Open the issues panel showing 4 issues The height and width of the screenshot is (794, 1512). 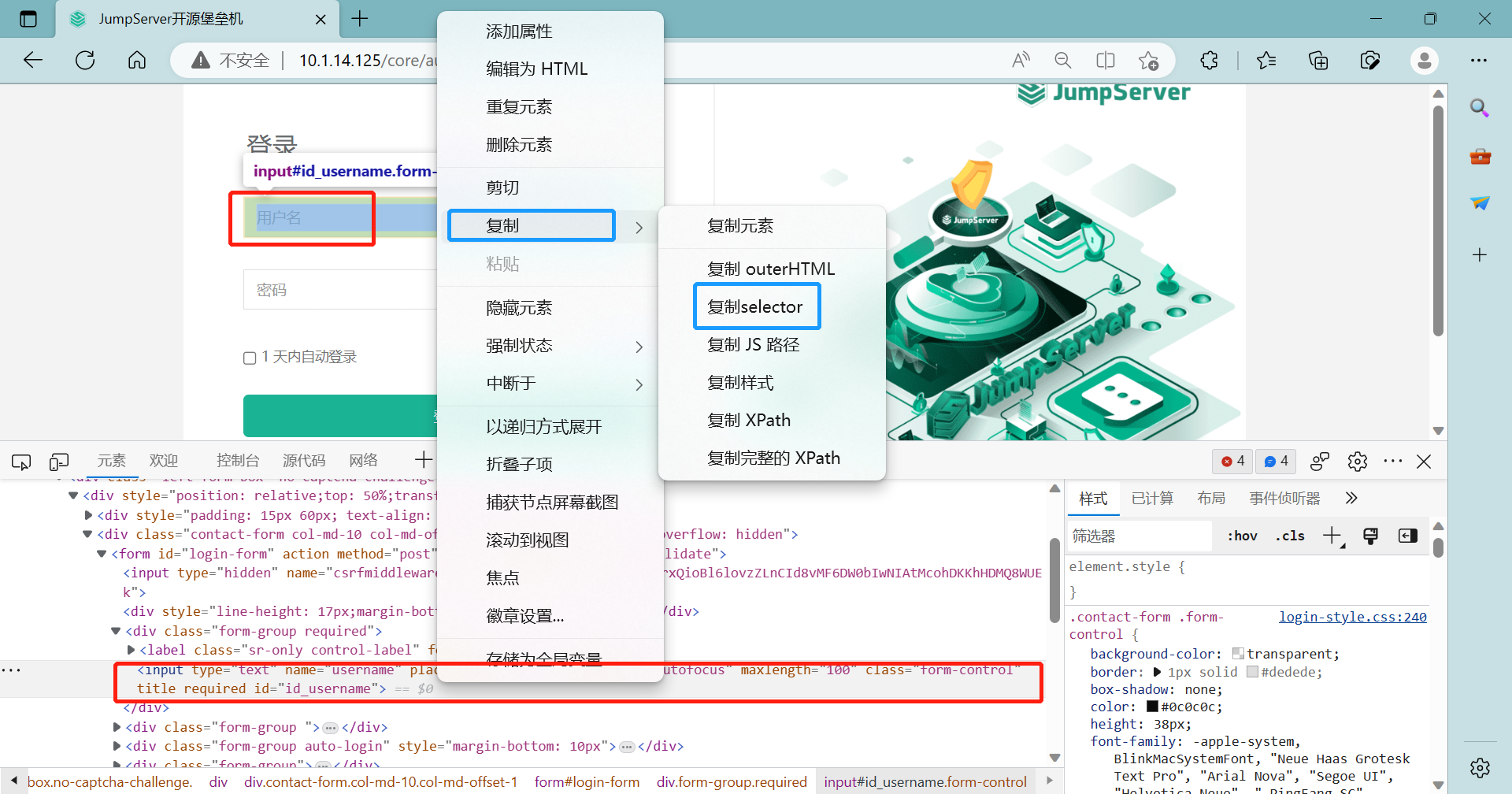coord(1276,461)
